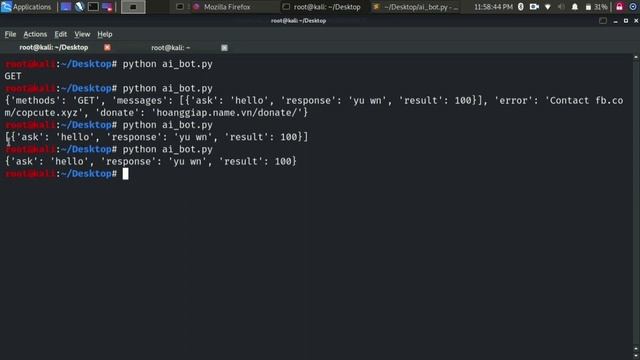The height and width of the screenshot is (360, 640).
Task: Click the scrollbar up arrow in terminal
Action: pos(636,58)
